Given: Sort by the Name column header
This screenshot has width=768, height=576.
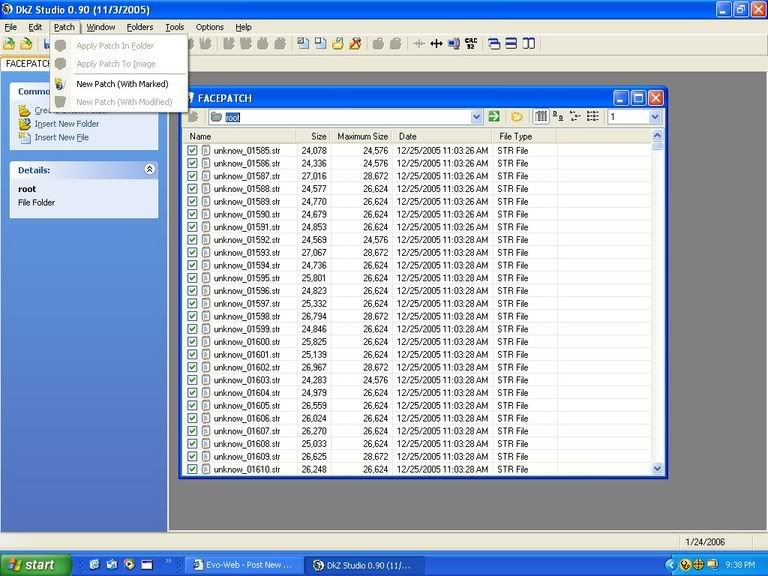Looking at the screenshot, I should click(240, 136).
